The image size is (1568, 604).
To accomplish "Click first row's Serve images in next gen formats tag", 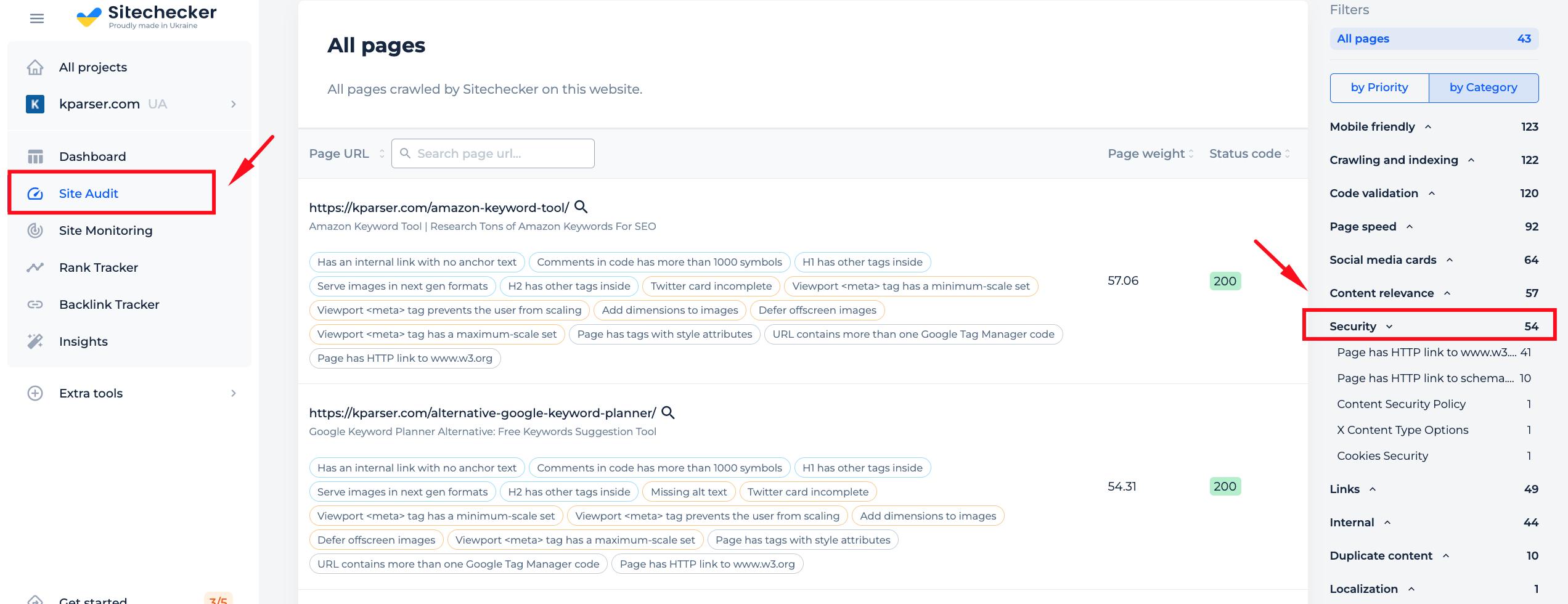I will tap(402, 286).
